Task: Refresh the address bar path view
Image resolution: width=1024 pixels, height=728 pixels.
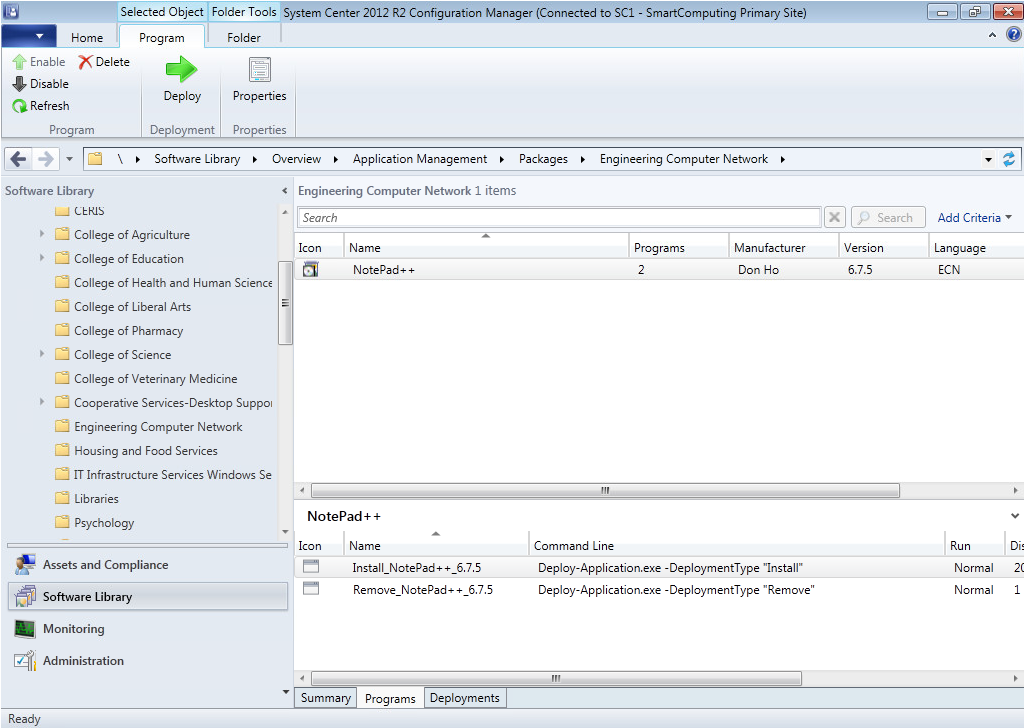Action: click(x=1009, y=159)
